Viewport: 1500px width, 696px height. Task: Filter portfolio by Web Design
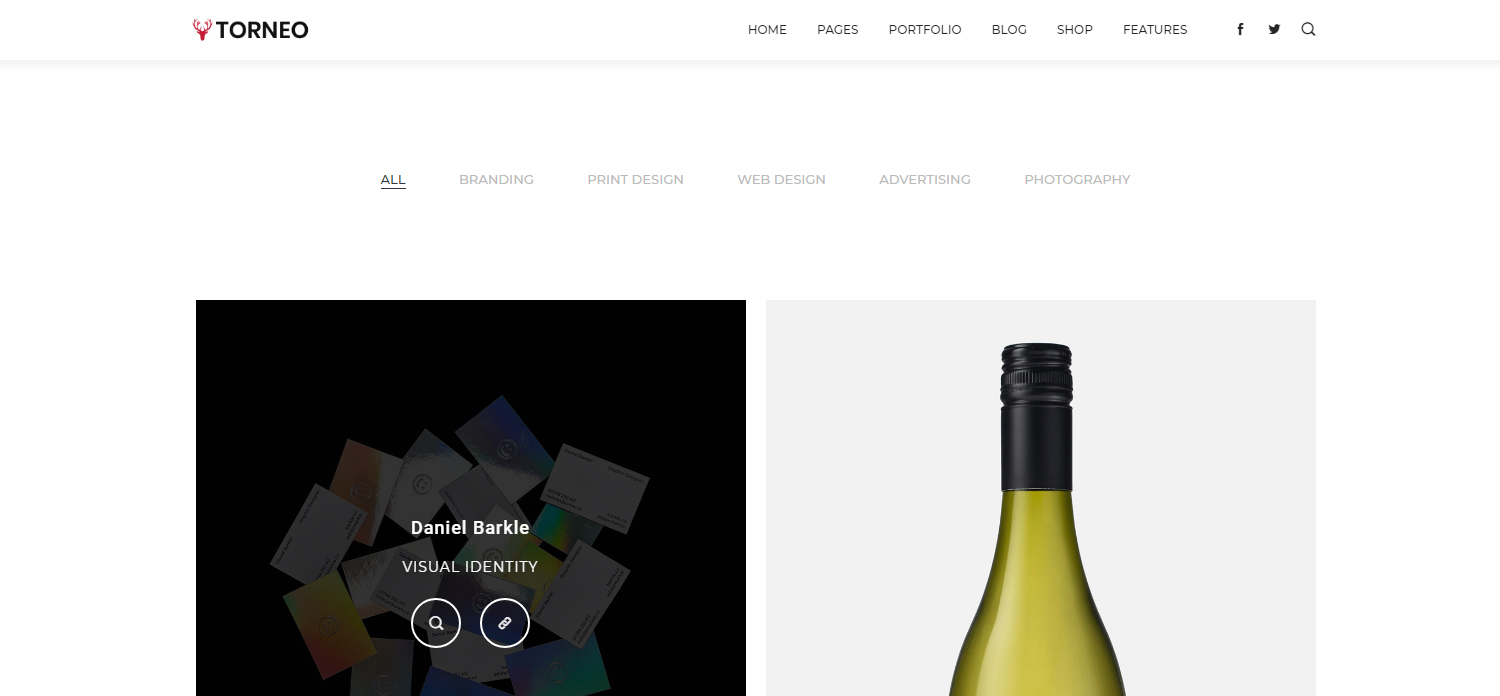(x=781, y=180)
